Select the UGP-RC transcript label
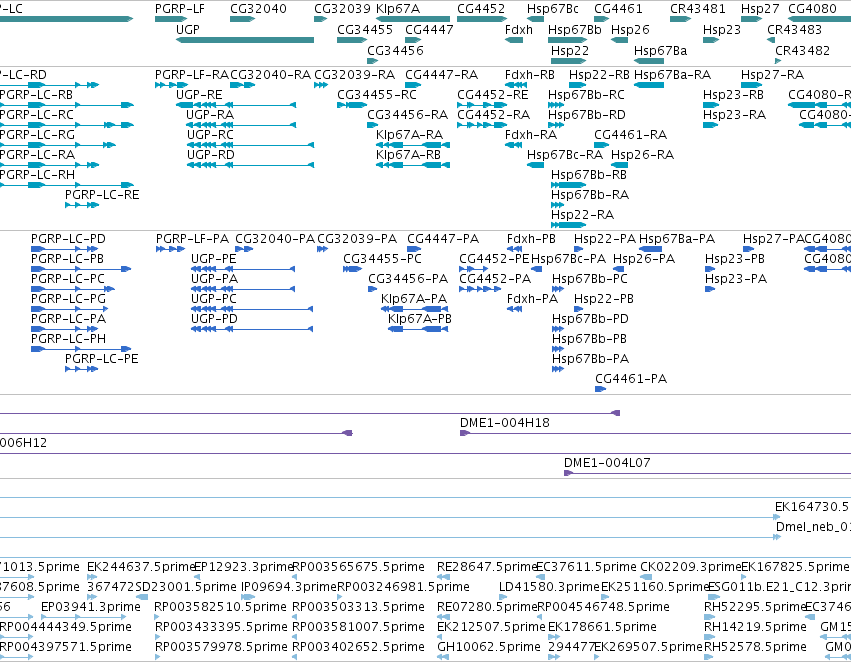 pyautogui.click(x=210, y=135)
